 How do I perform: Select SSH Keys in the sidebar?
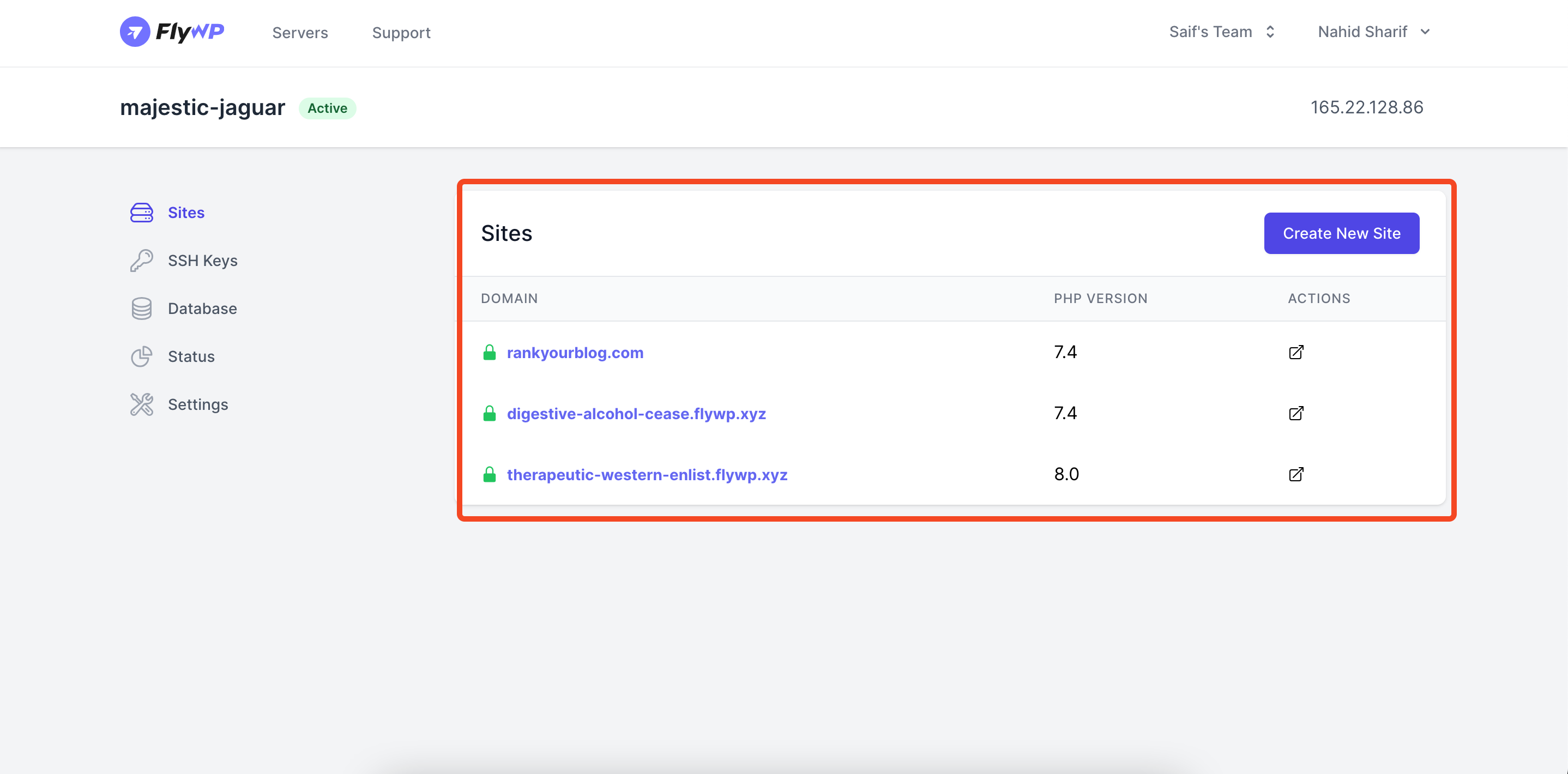[x=203, y=261]
